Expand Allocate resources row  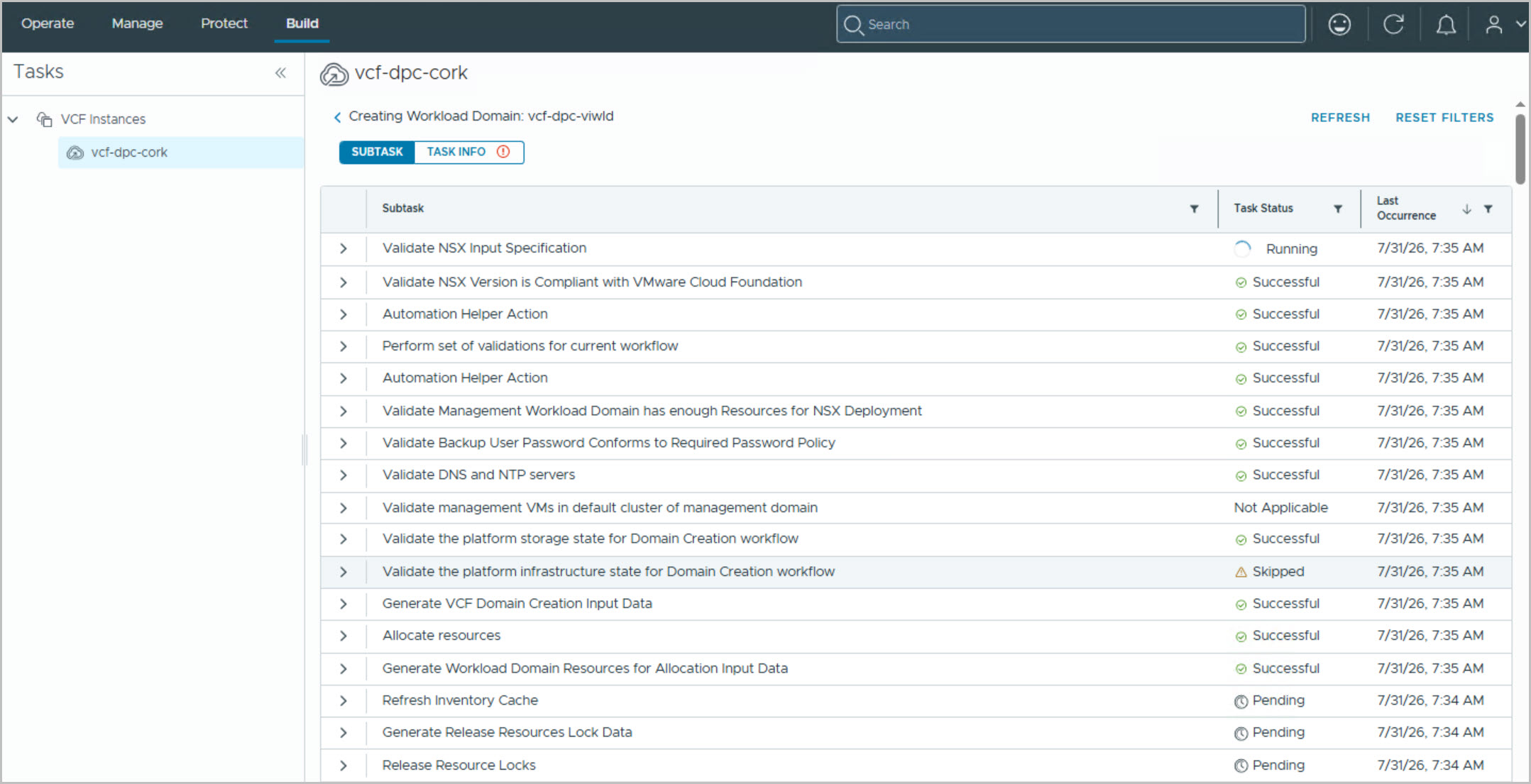344,636
